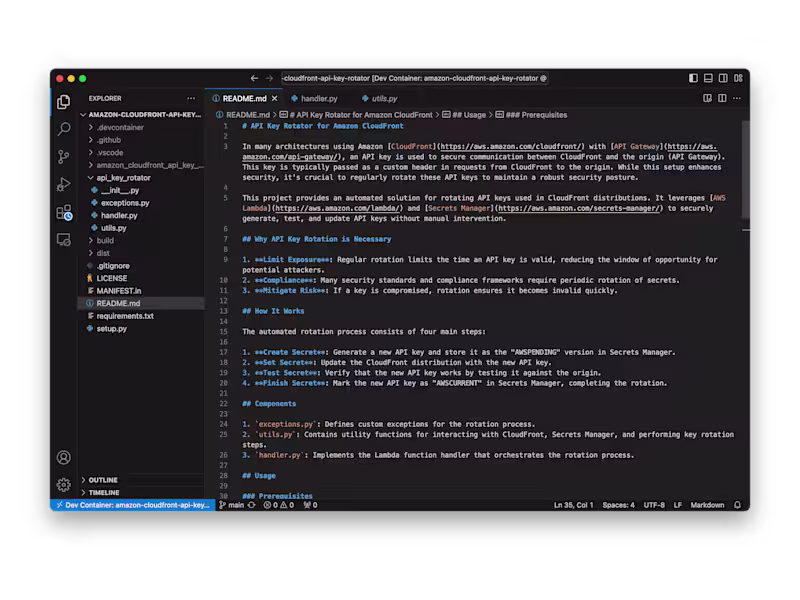Click the synchronize changes icon
This screenshot has width=800, height=600.
click(252, 505)
